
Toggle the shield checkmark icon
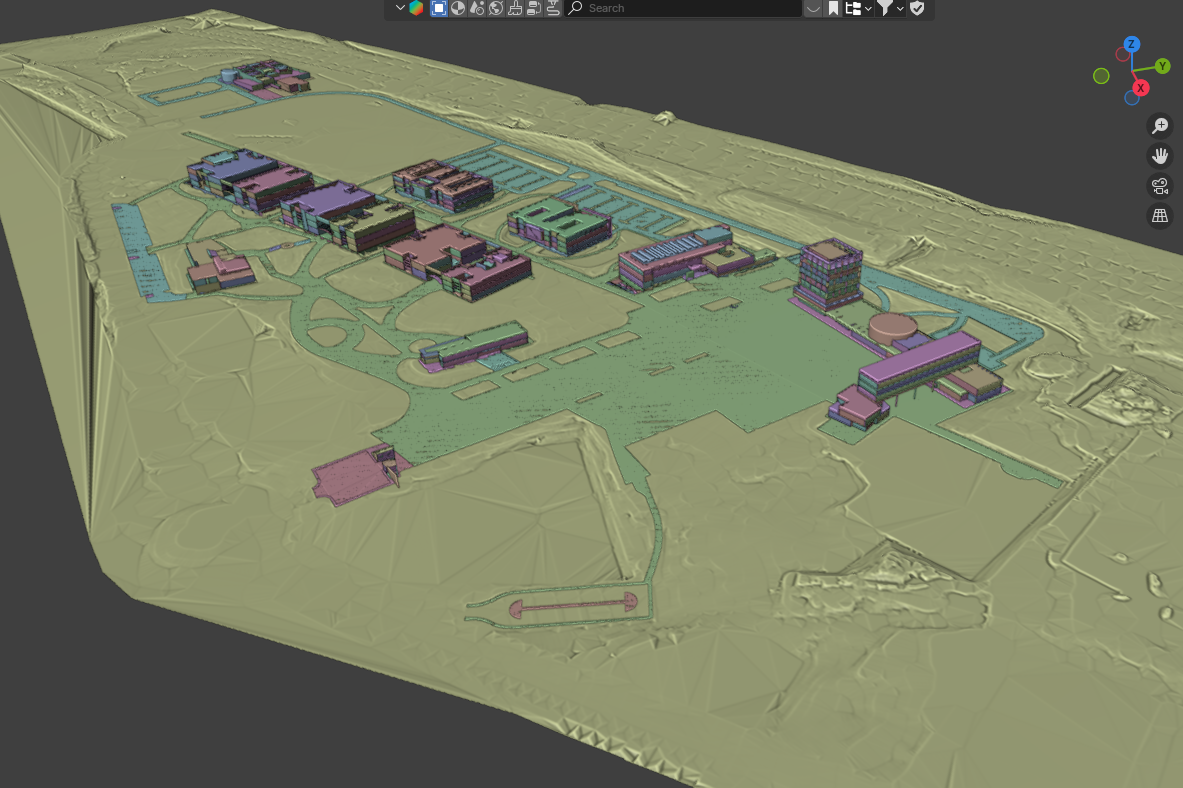coord(917,8)
